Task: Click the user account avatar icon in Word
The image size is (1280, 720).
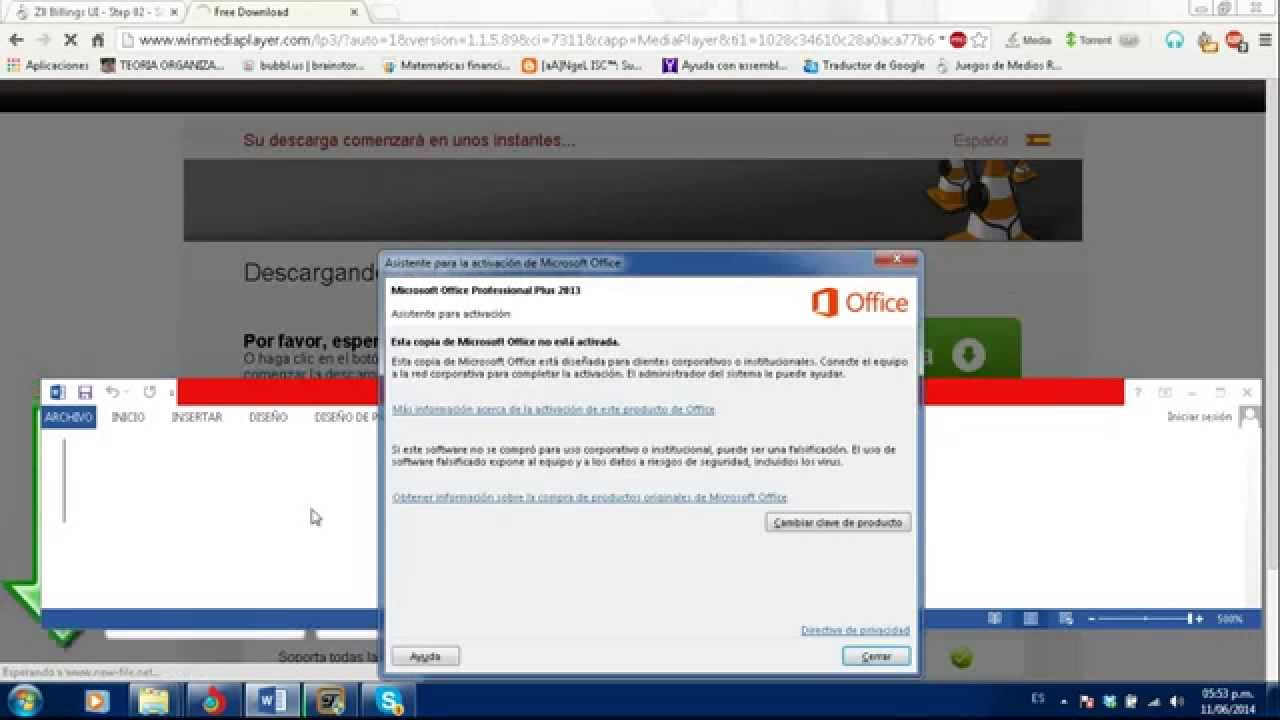Action: [x=1249, y=417]
